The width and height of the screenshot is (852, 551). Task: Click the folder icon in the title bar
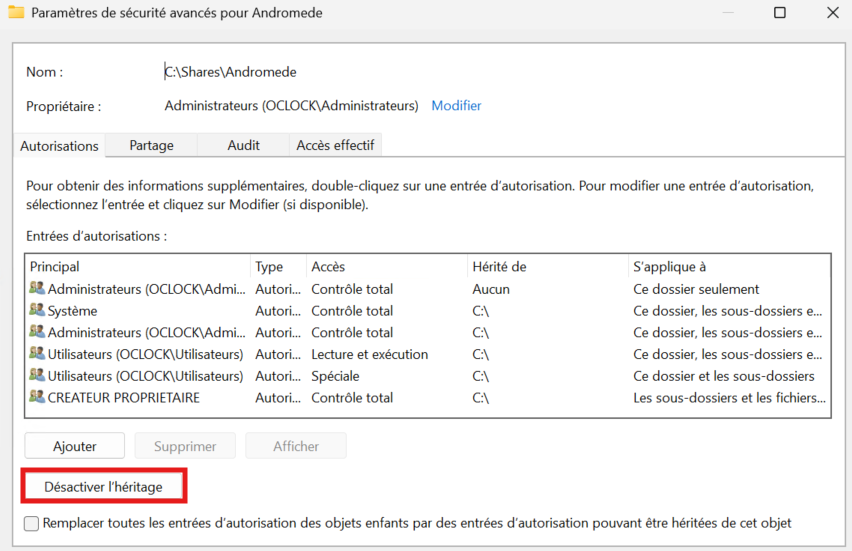(x=16, y=13)
